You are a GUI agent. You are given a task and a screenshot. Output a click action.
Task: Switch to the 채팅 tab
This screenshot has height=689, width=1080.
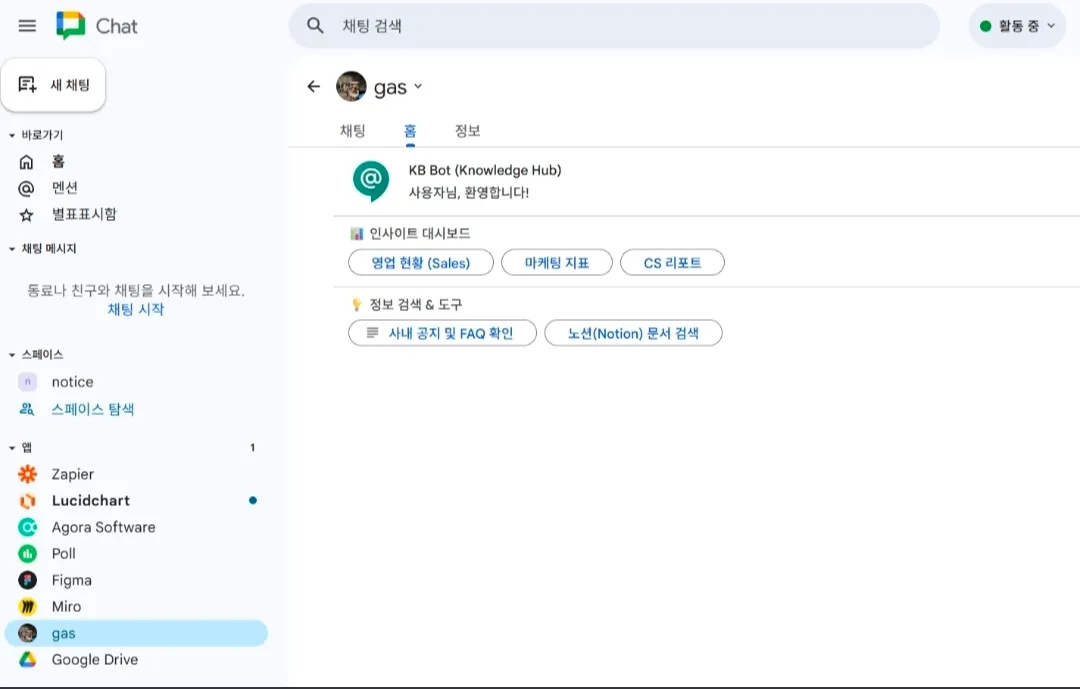click(x=353, y=131)
